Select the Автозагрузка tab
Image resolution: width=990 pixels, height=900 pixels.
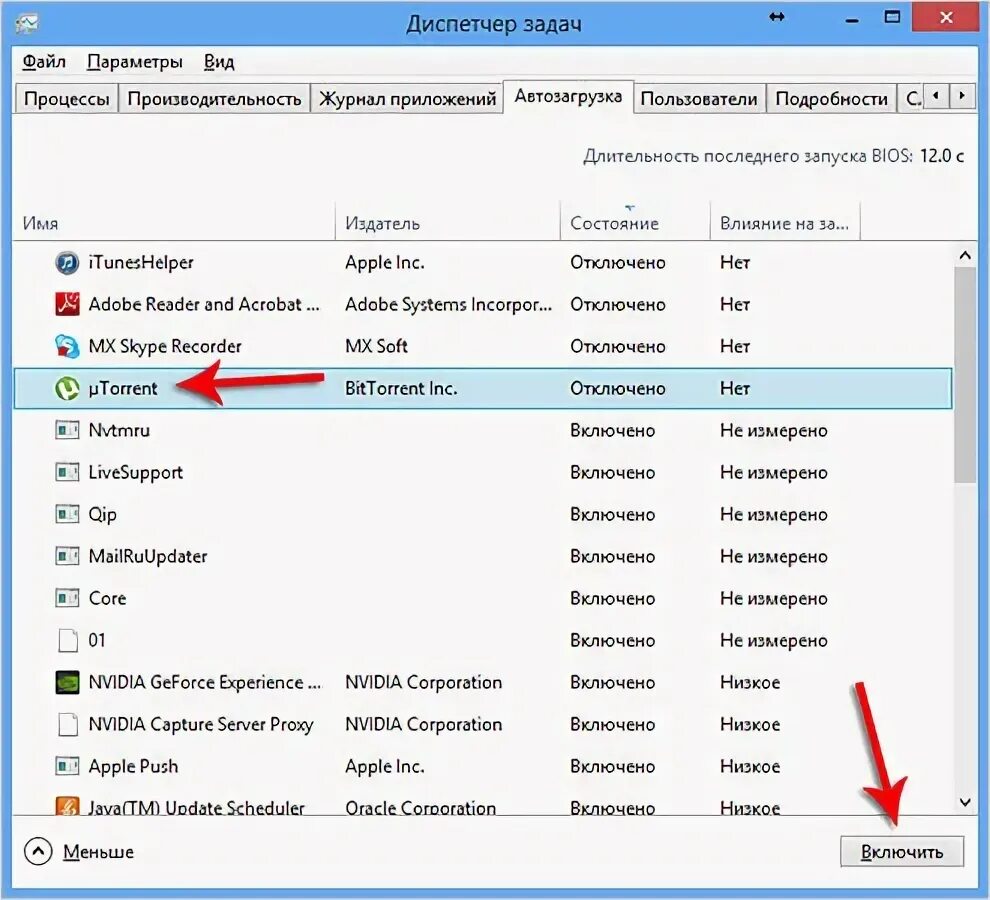pos(568,96)
